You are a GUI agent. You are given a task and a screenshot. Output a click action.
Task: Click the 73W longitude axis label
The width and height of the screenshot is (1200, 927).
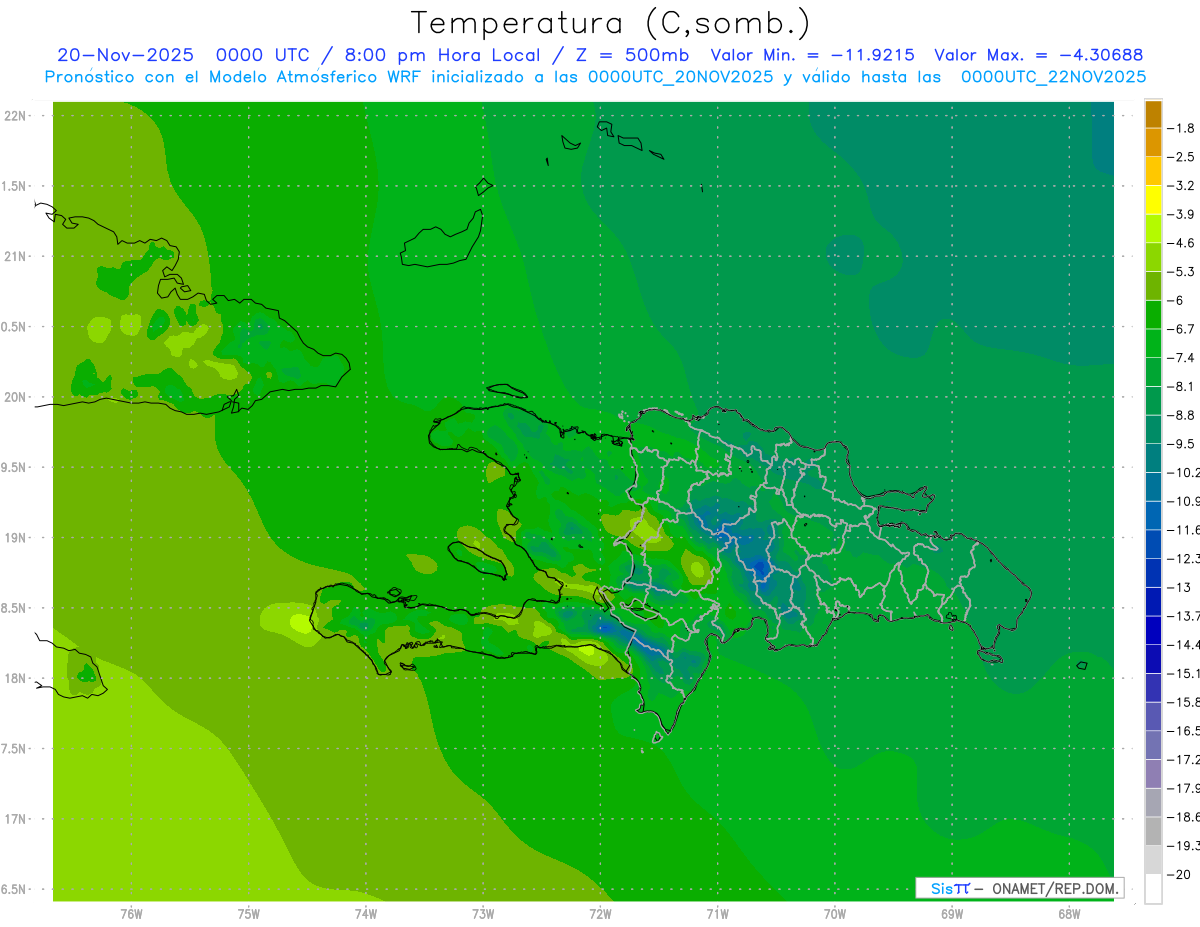click(x=483, y=913)
